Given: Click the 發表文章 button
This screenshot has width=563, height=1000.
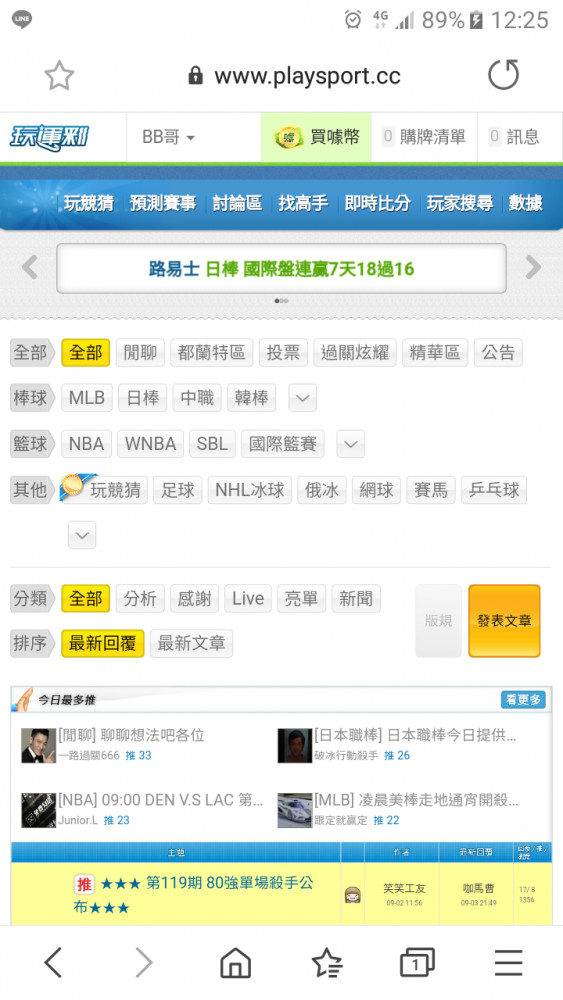Looking at the screenshot, I should [504, 621].
